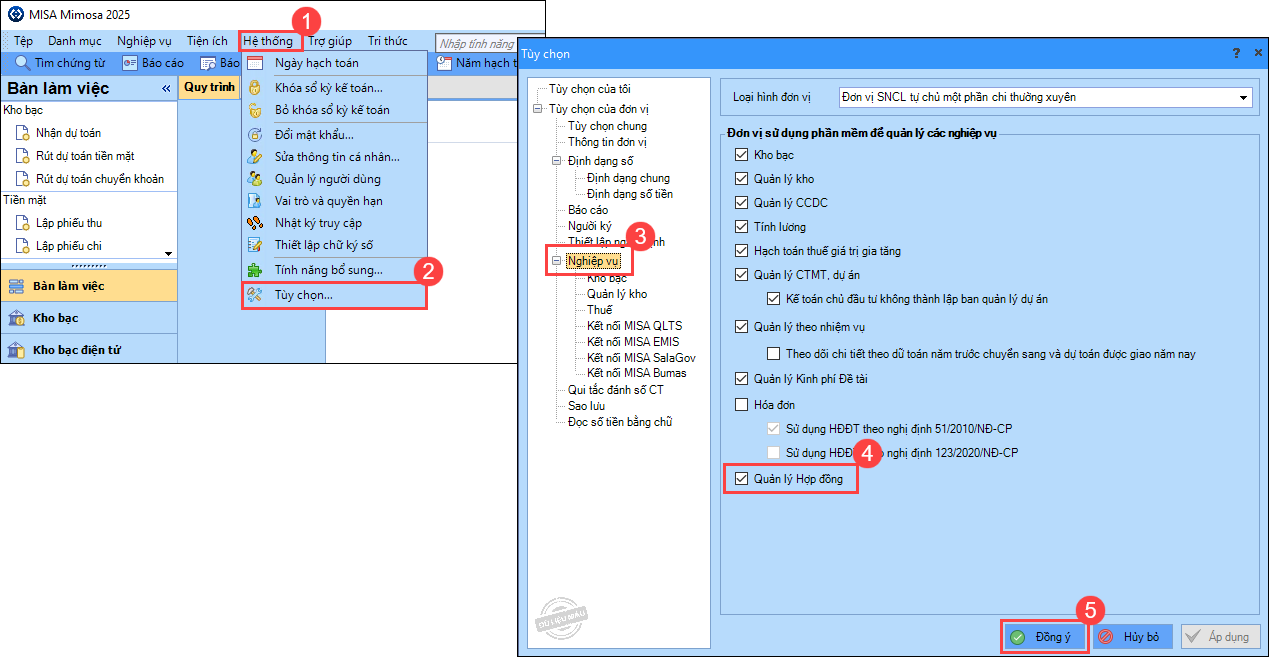The width and height of the screenshot is (1269, 657).
Task: Click the document icon for Rút dự toán chuyển khoản
Action: pyautogui.click(x=22, y=179)
